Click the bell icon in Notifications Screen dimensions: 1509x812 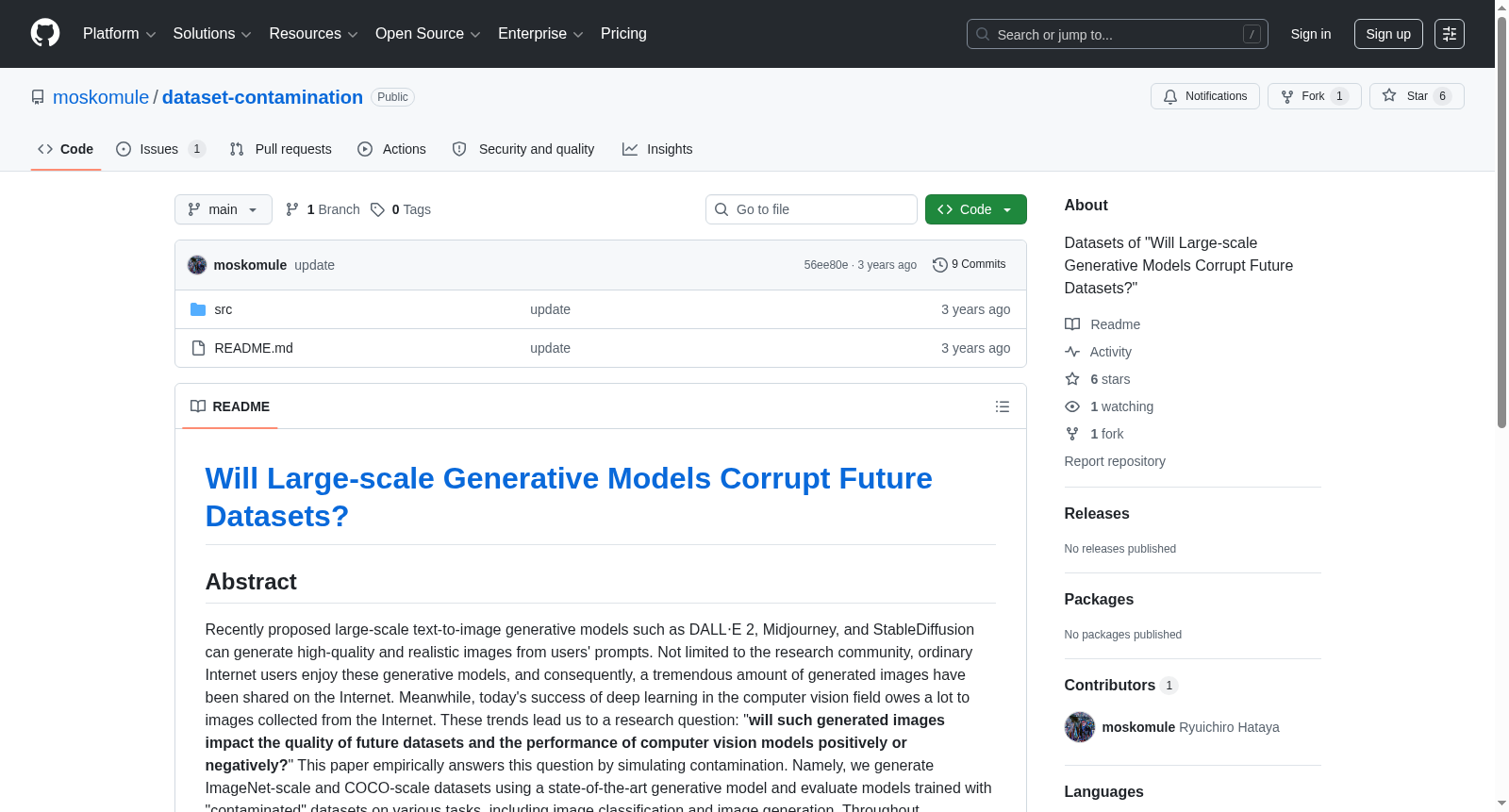[x=1170, y=96]
